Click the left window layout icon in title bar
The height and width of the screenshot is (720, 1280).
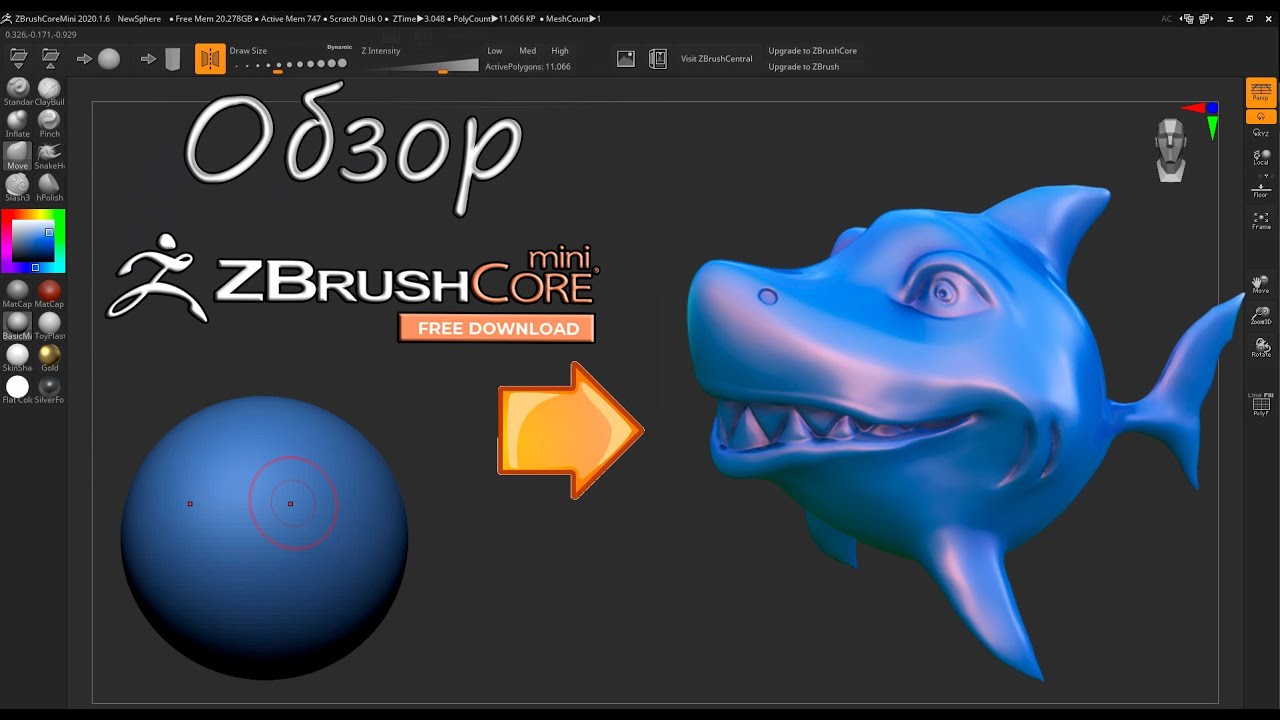tap(1188, 19)
